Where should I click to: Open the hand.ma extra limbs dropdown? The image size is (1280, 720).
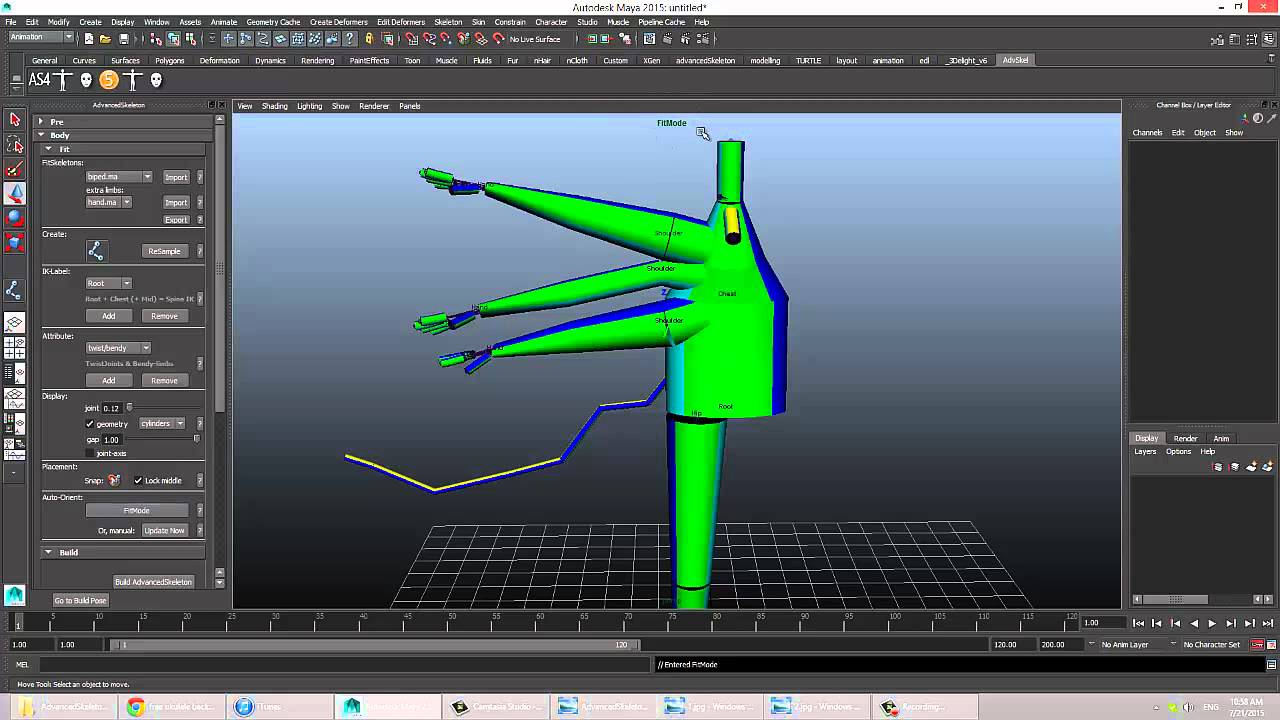(x=109, y=202)
